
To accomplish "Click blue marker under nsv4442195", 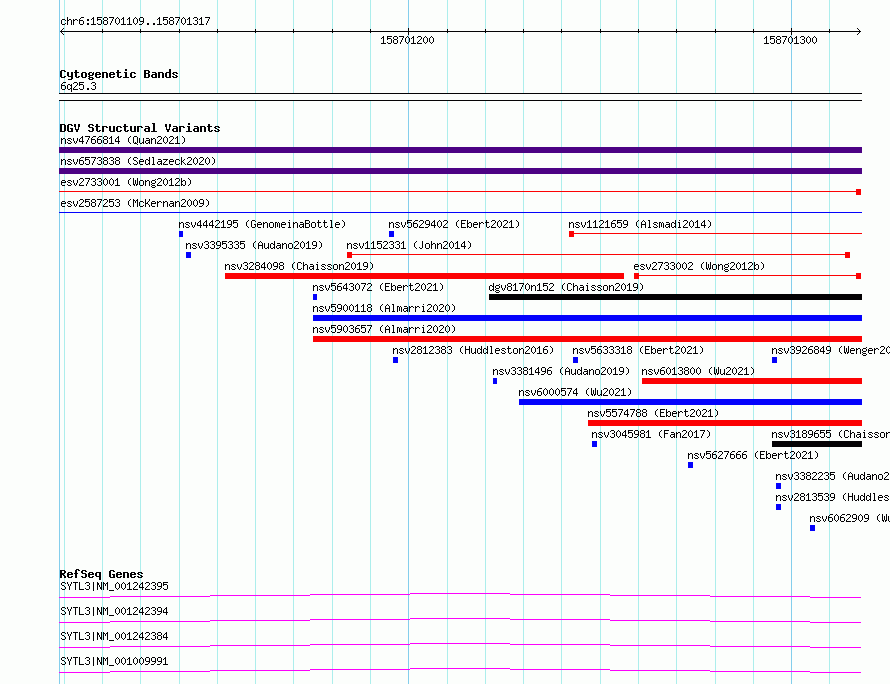I will [181, 234].
